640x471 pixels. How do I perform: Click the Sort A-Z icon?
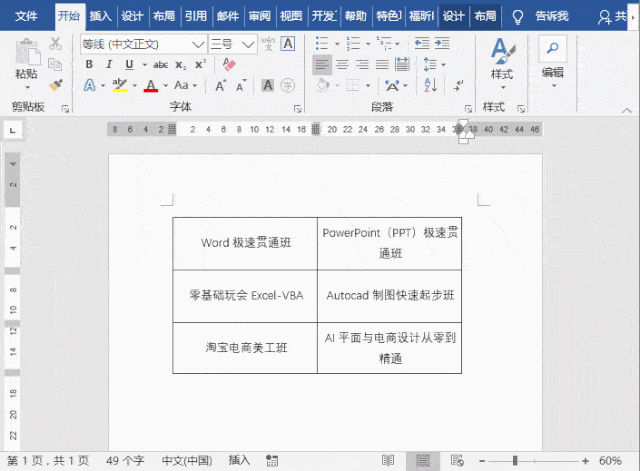(x=431, y=85)
